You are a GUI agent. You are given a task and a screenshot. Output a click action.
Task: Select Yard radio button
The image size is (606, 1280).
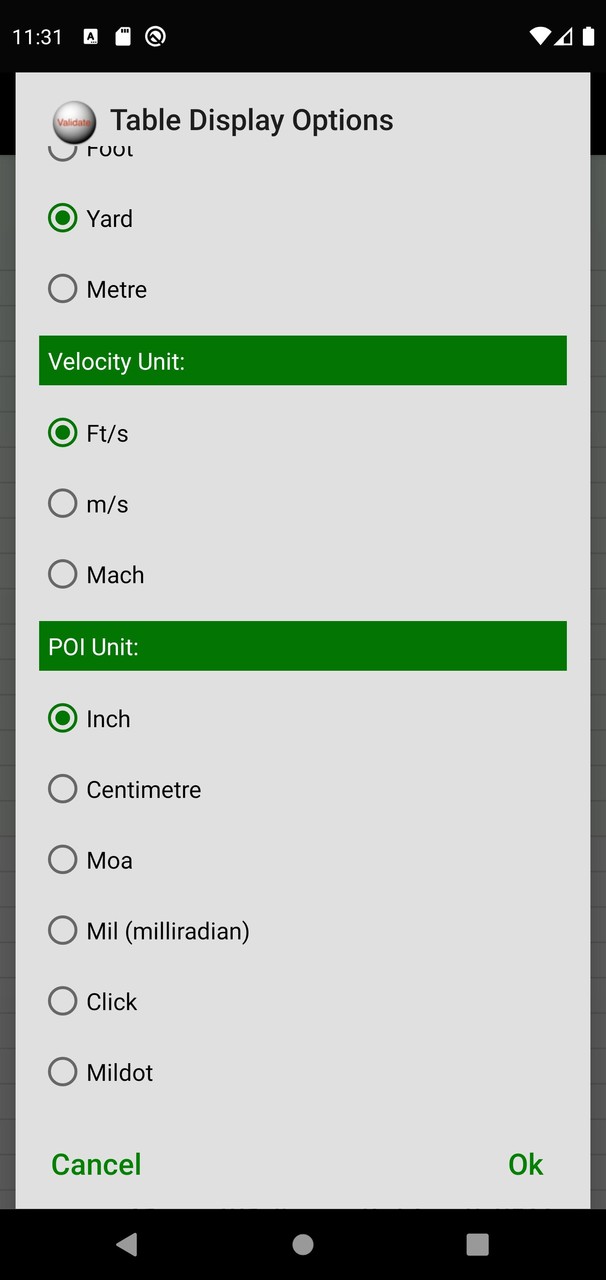pyautogui.click(x=62, y=217)
